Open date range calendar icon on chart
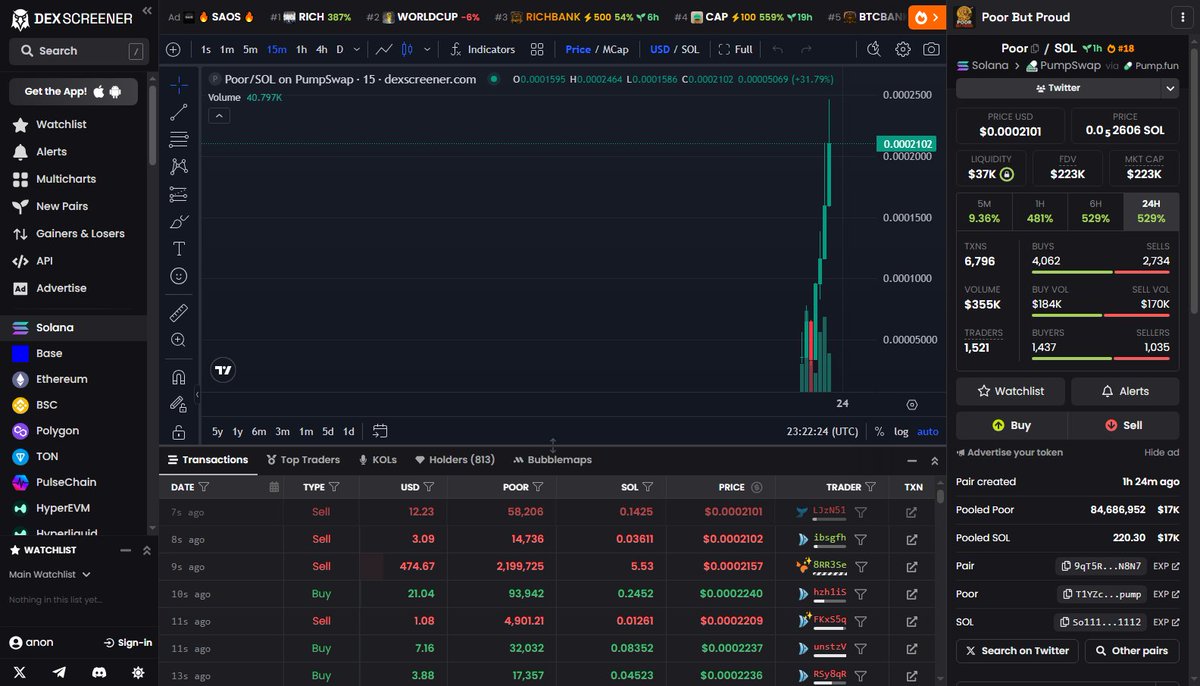 [380, 431]
